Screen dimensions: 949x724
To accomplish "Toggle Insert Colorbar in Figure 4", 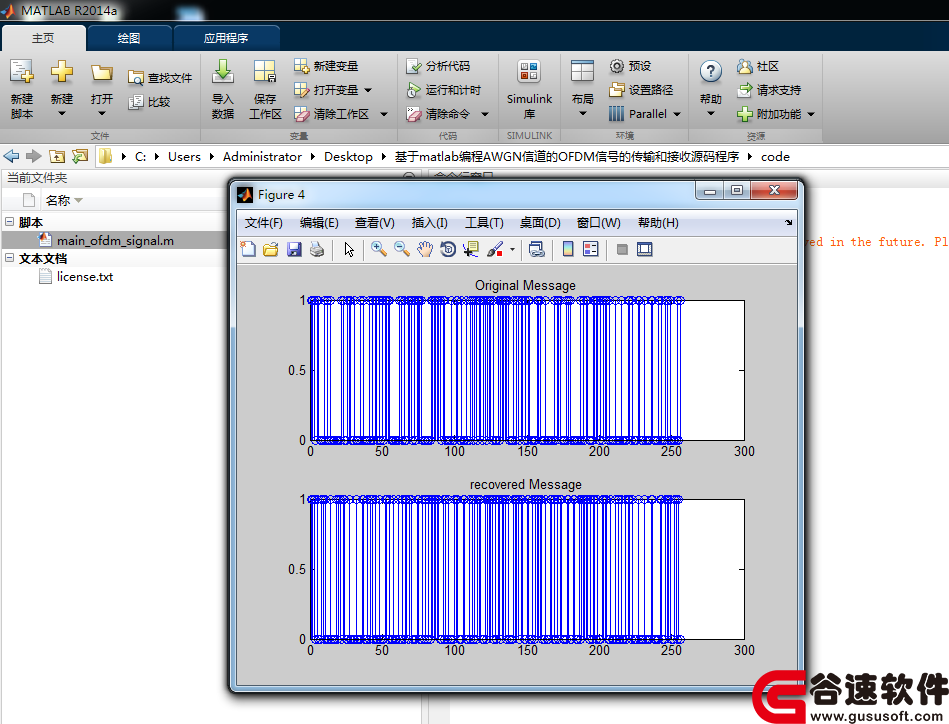I will 568,249.
